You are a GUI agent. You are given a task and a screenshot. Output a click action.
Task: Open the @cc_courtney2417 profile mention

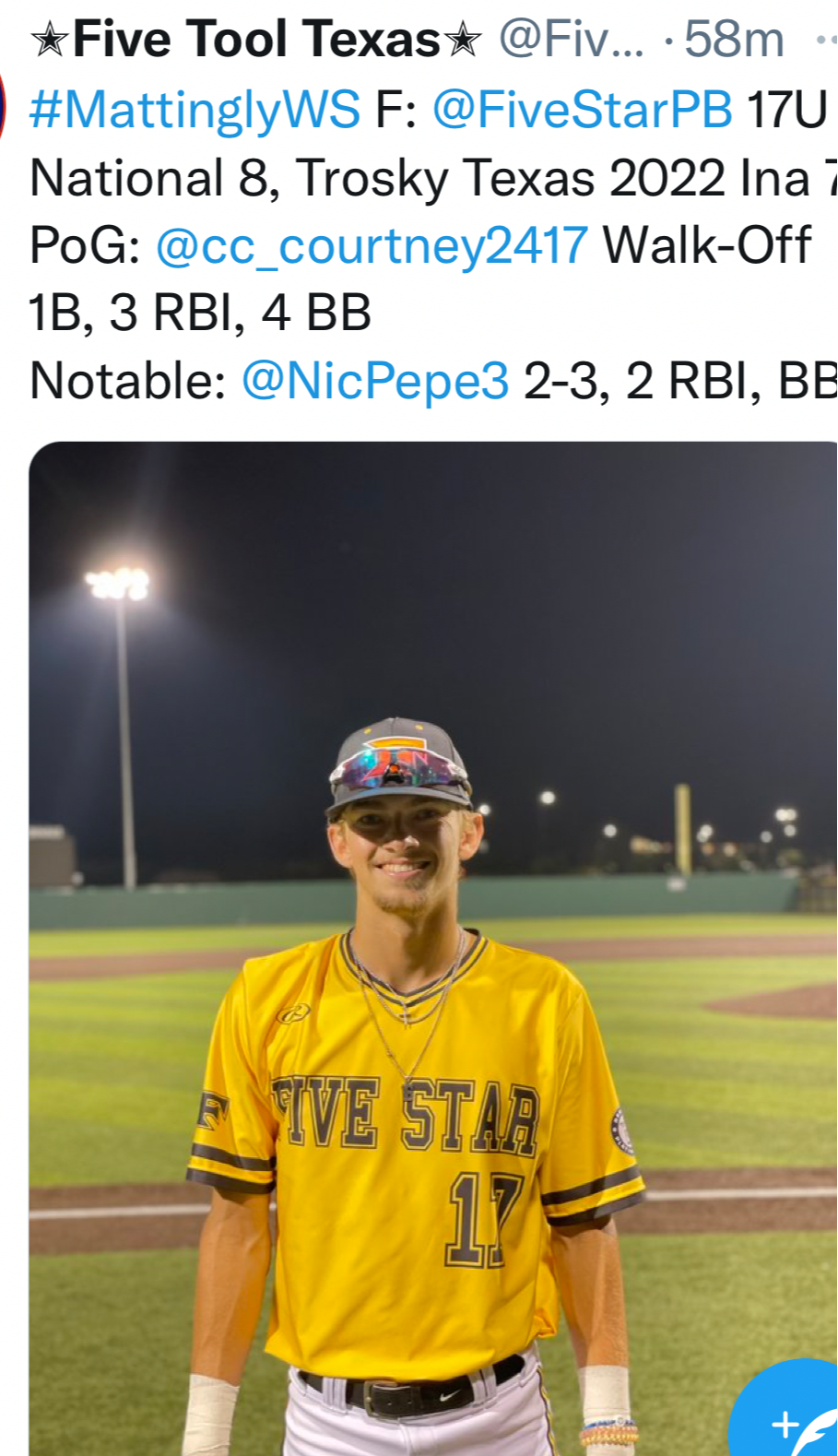coord(372,245)
